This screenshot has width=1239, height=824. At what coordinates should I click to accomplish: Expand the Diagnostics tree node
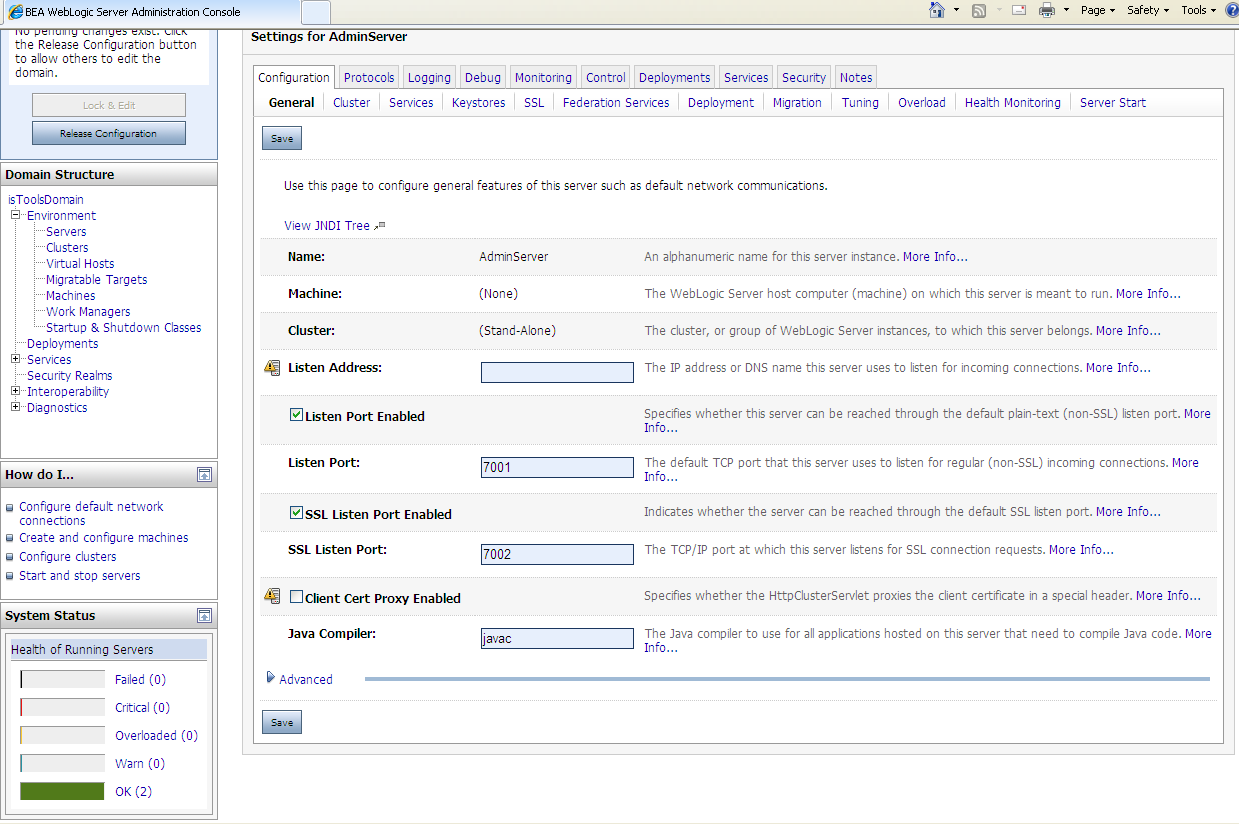pyautogui.click(x=16, y=407)
